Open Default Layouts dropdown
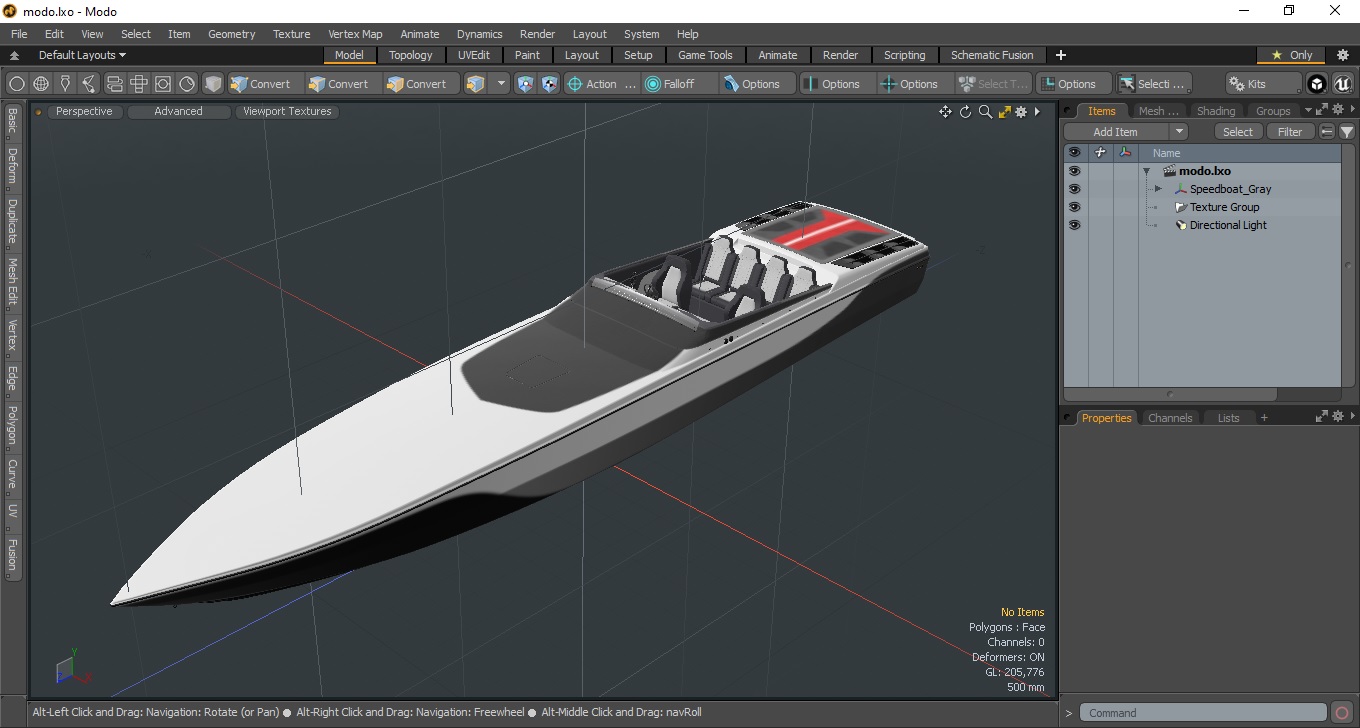 pos(82,55)
